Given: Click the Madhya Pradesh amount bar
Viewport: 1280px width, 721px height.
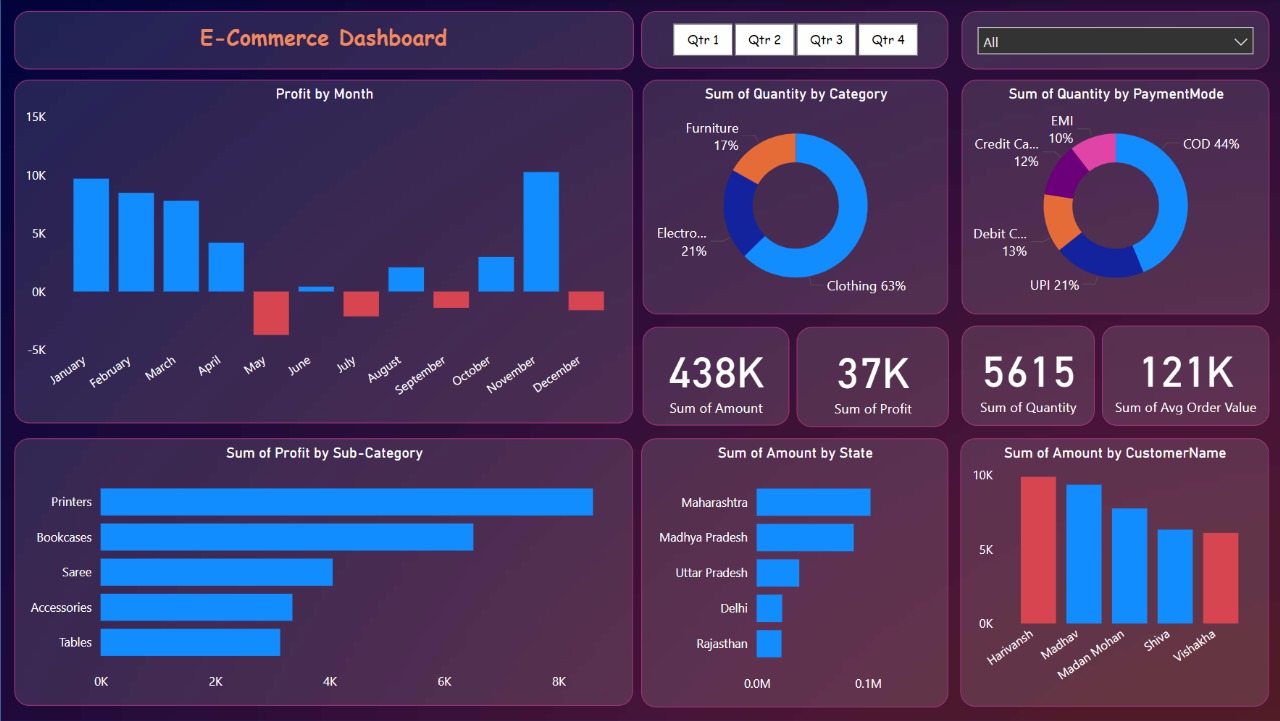Looking at the screenshot, I should click(x=805, y=537).
